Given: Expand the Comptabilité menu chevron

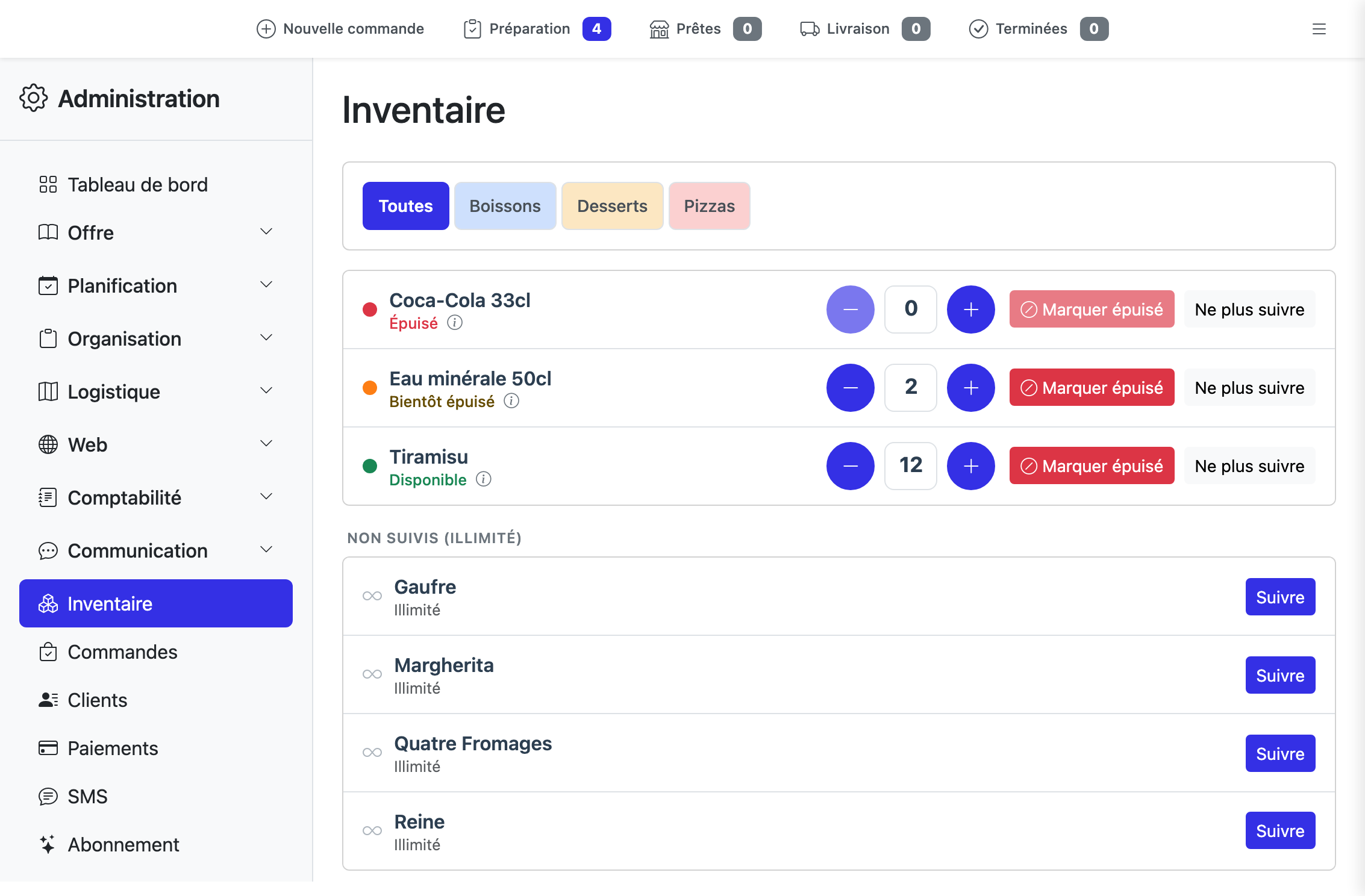Looking at the screenshot, I should tap(266, 497).
